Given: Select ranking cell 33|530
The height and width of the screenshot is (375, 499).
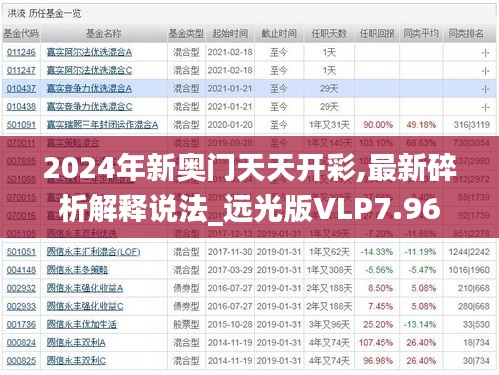Looking at the screenshot, I should click(476, 324).
